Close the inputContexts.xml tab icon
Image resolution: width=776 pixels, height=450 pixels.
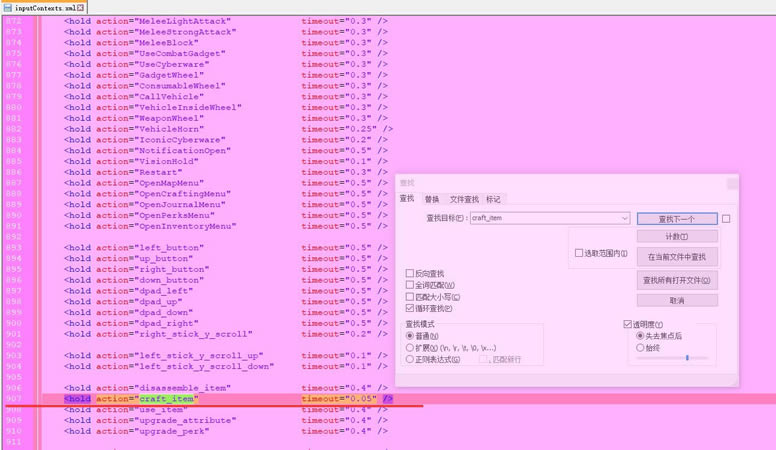pyautogui.click(x=80, y=8)
